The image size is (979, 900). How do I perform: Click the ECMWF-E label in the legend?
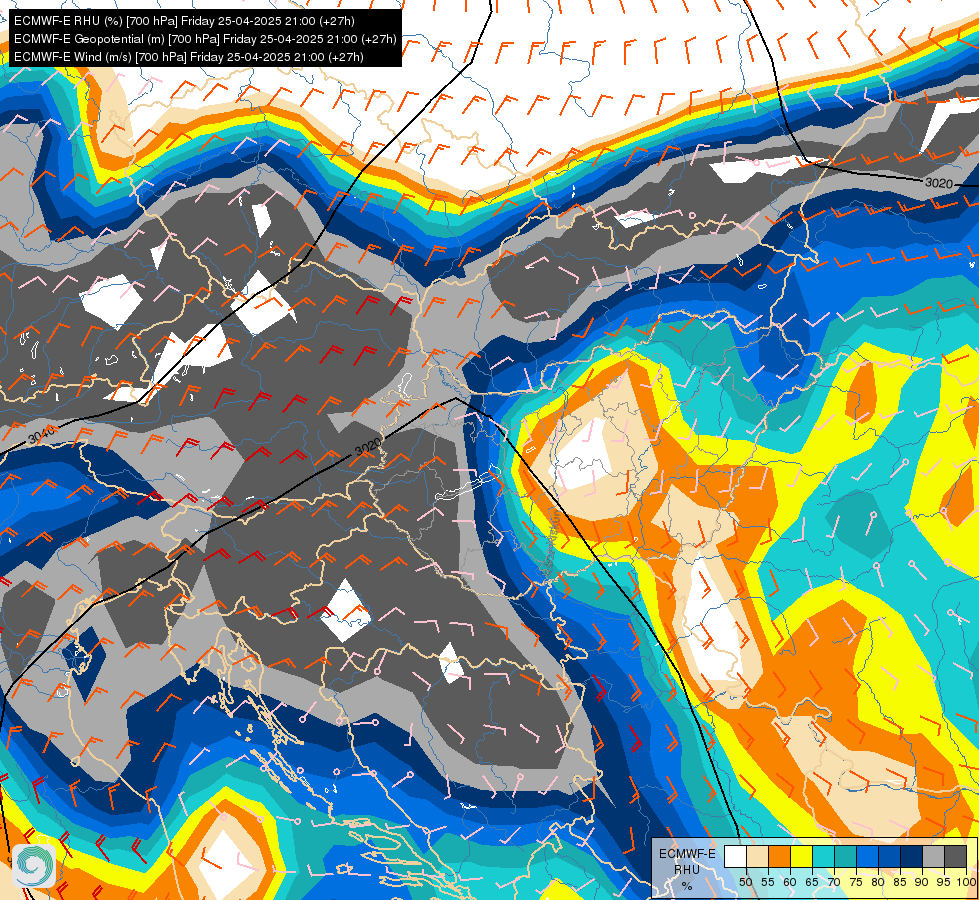[687, 854]
